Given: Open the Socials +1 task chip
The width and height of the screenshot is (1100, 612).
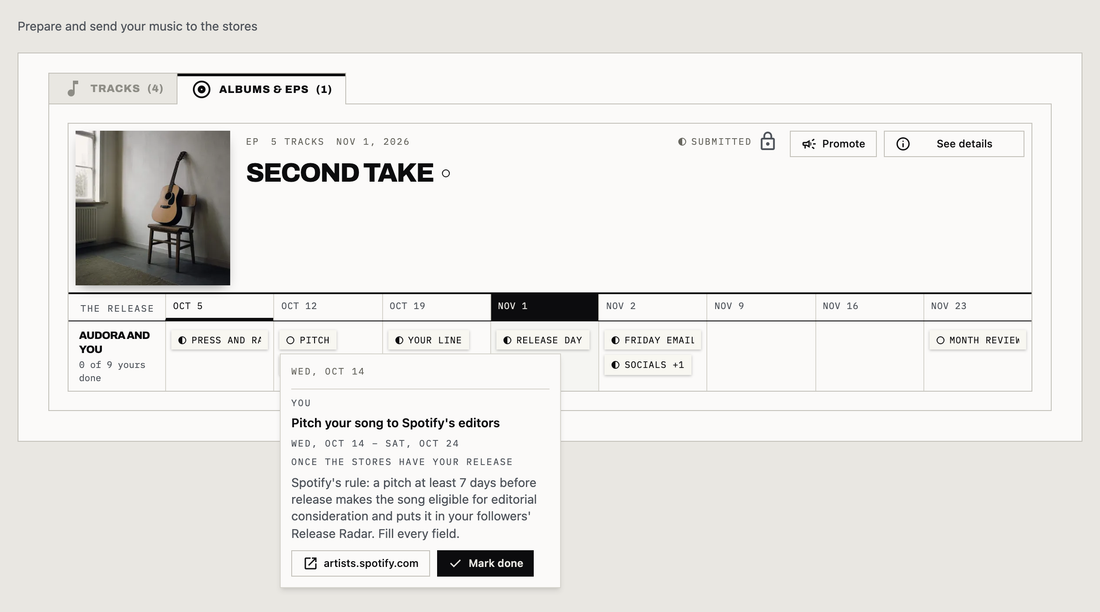Looking at the screenshot, I should [x=648, y=365].
